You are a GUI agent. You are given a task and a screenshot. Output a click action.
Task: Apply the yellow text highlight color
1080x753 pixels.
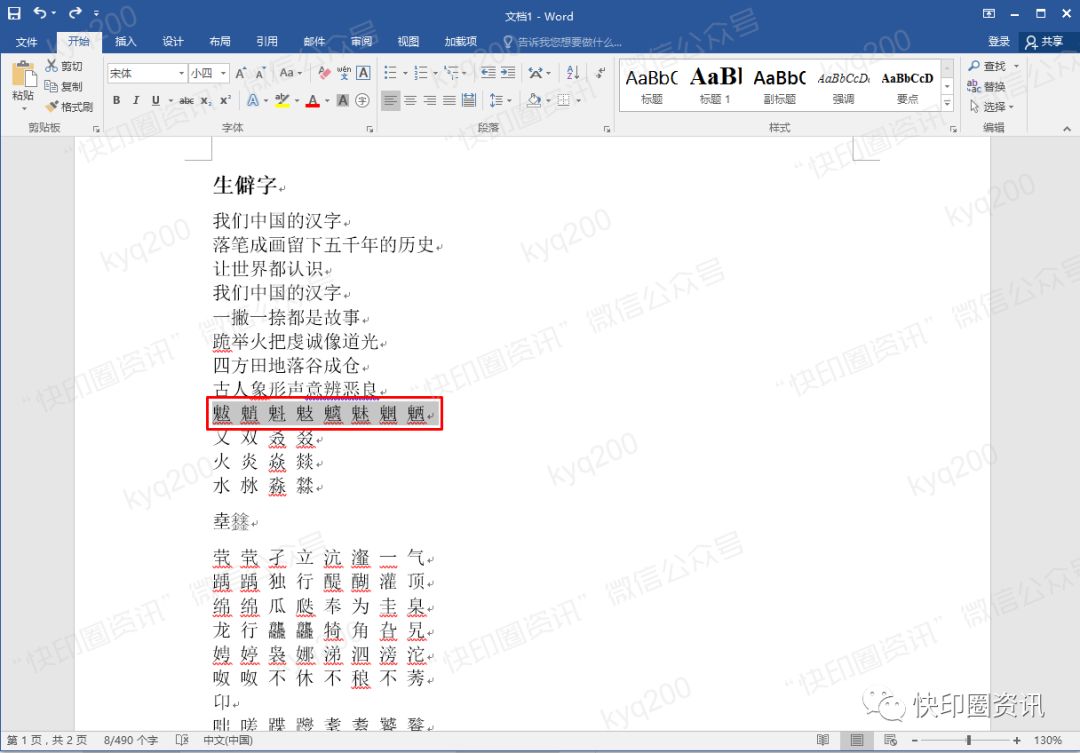pos(282,101)
